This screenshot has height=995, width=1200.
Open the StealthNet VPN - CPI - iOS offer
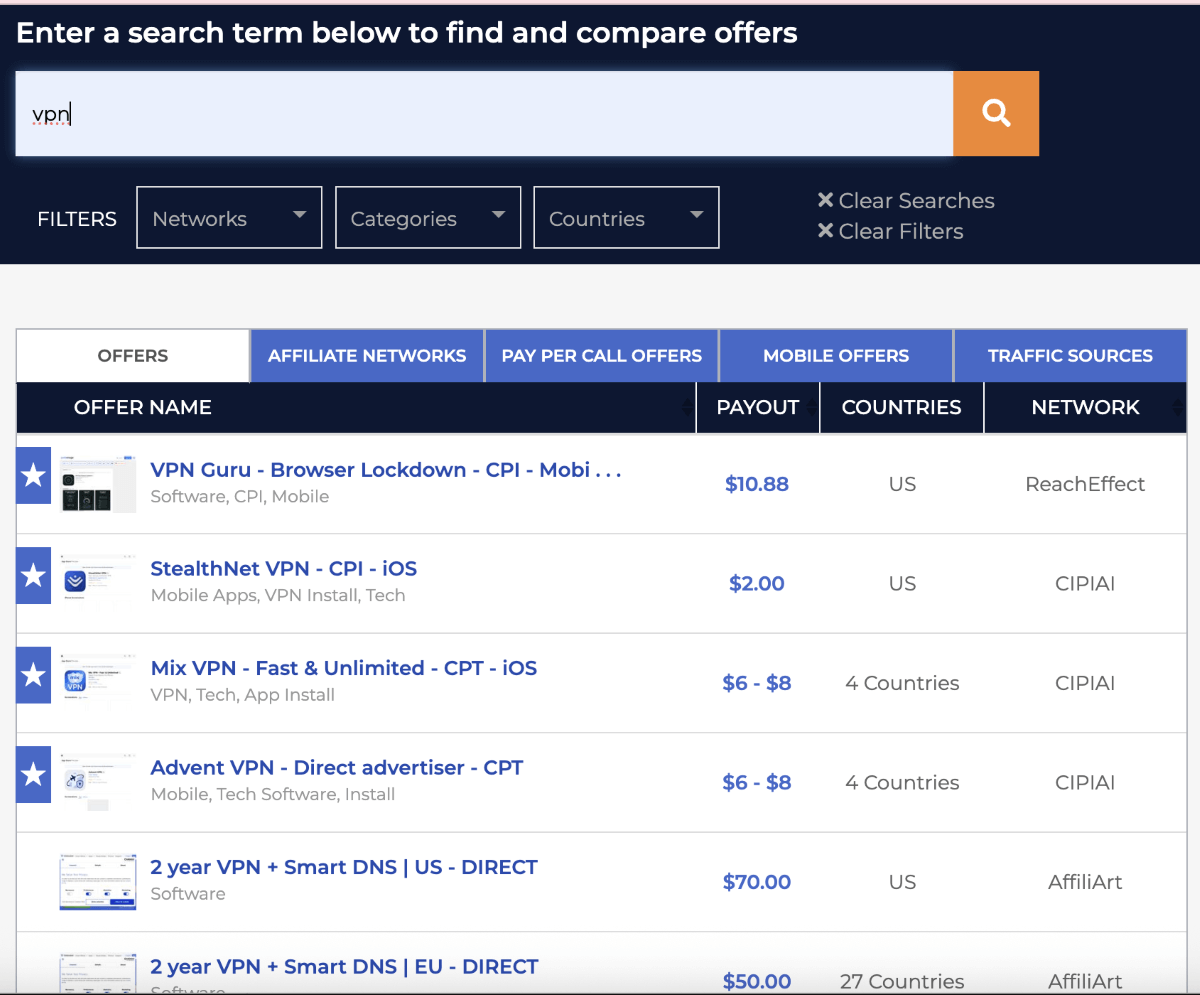283,569
